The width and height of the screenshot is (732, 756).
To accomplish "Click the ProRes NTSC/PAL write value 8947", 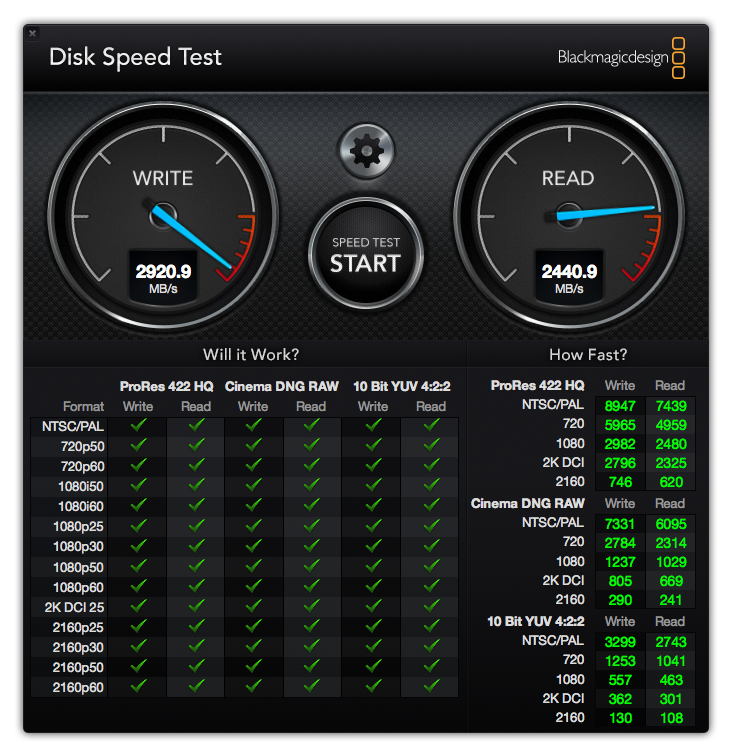I will (x=620, y=406).
